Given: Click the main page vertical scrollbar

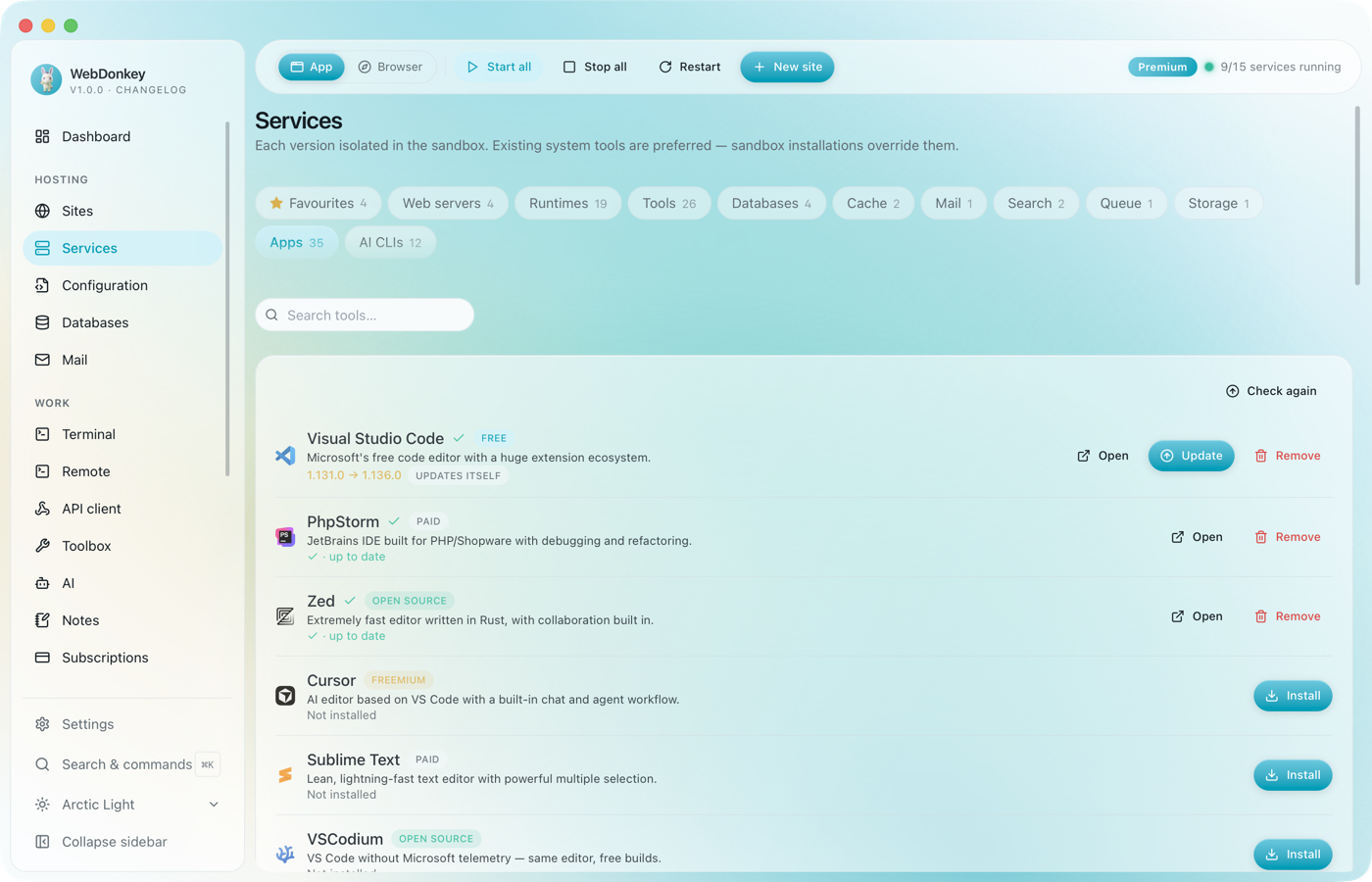Looking at the screenshot, I should coord(1357,195).
